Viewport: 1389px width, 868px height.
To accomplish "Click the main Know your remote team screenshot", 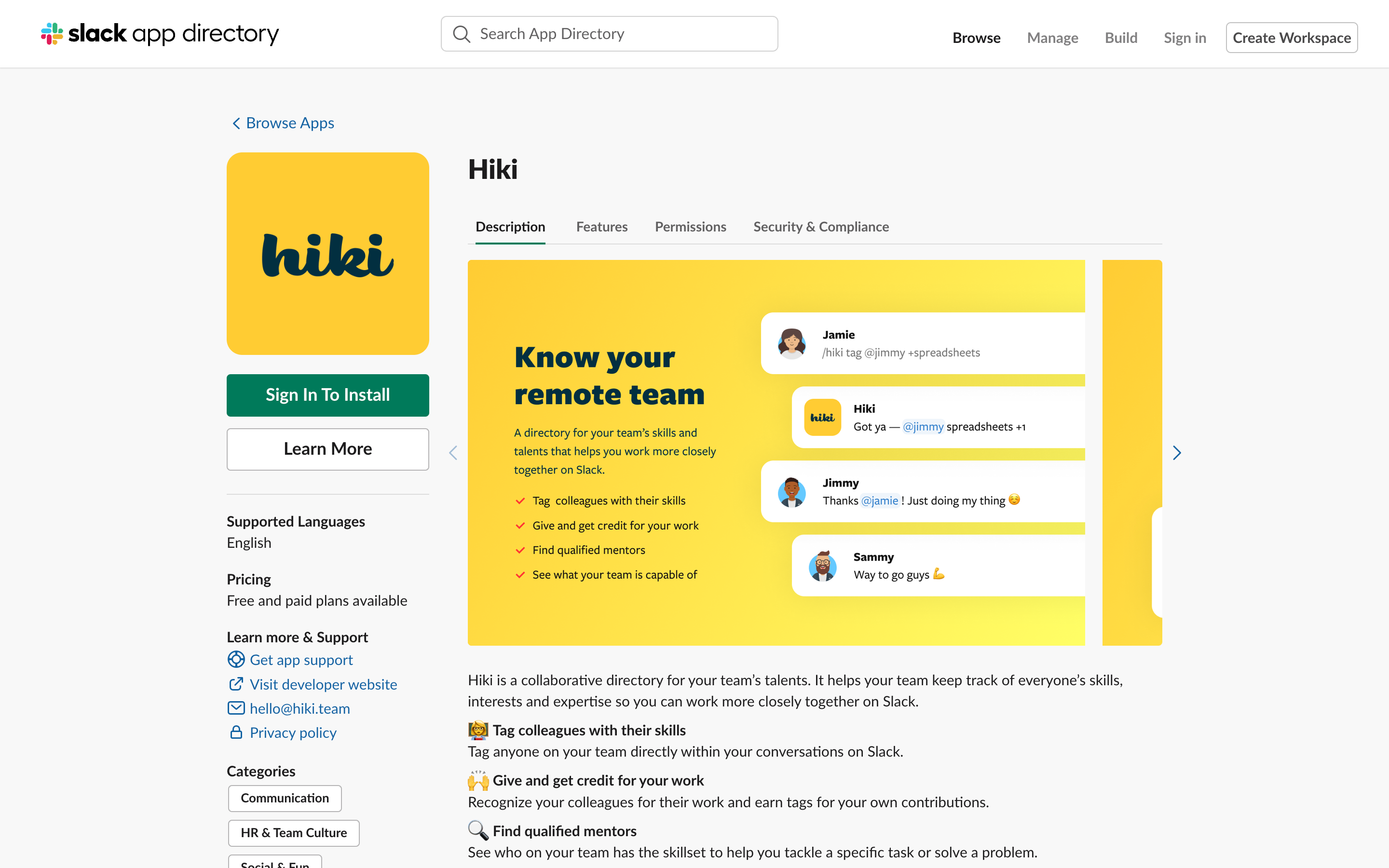I will pyautogui.click(x=776, y=452).
